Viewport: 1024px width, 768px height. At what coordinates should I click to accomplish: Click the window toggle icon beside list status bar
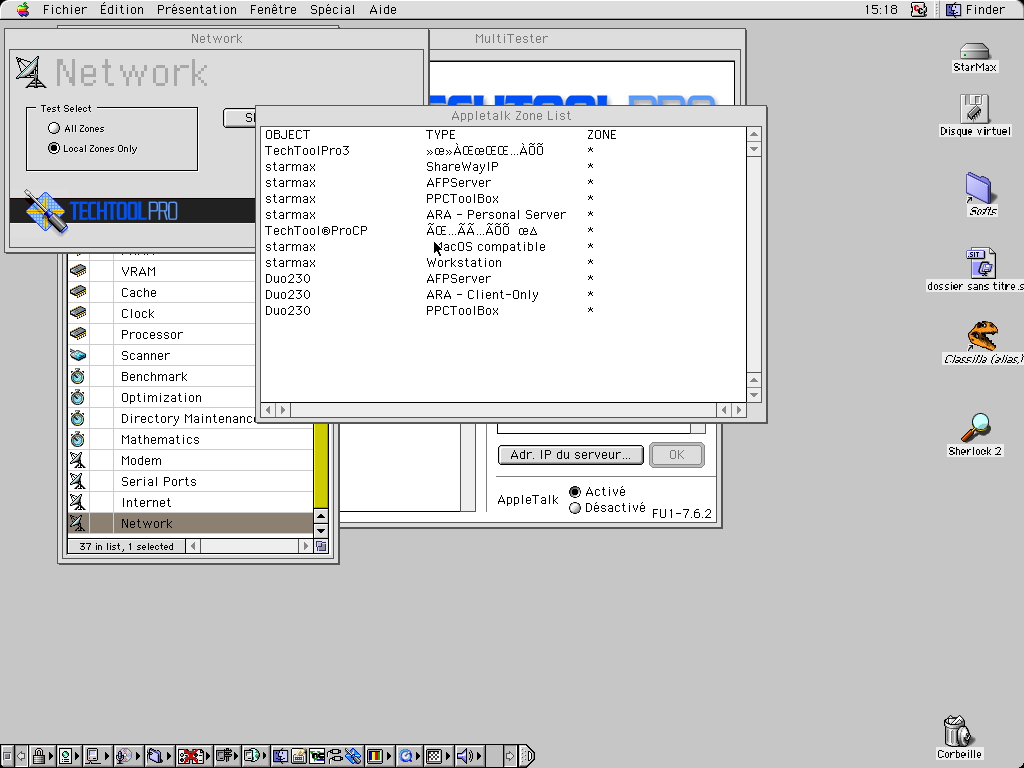[321, 546]
